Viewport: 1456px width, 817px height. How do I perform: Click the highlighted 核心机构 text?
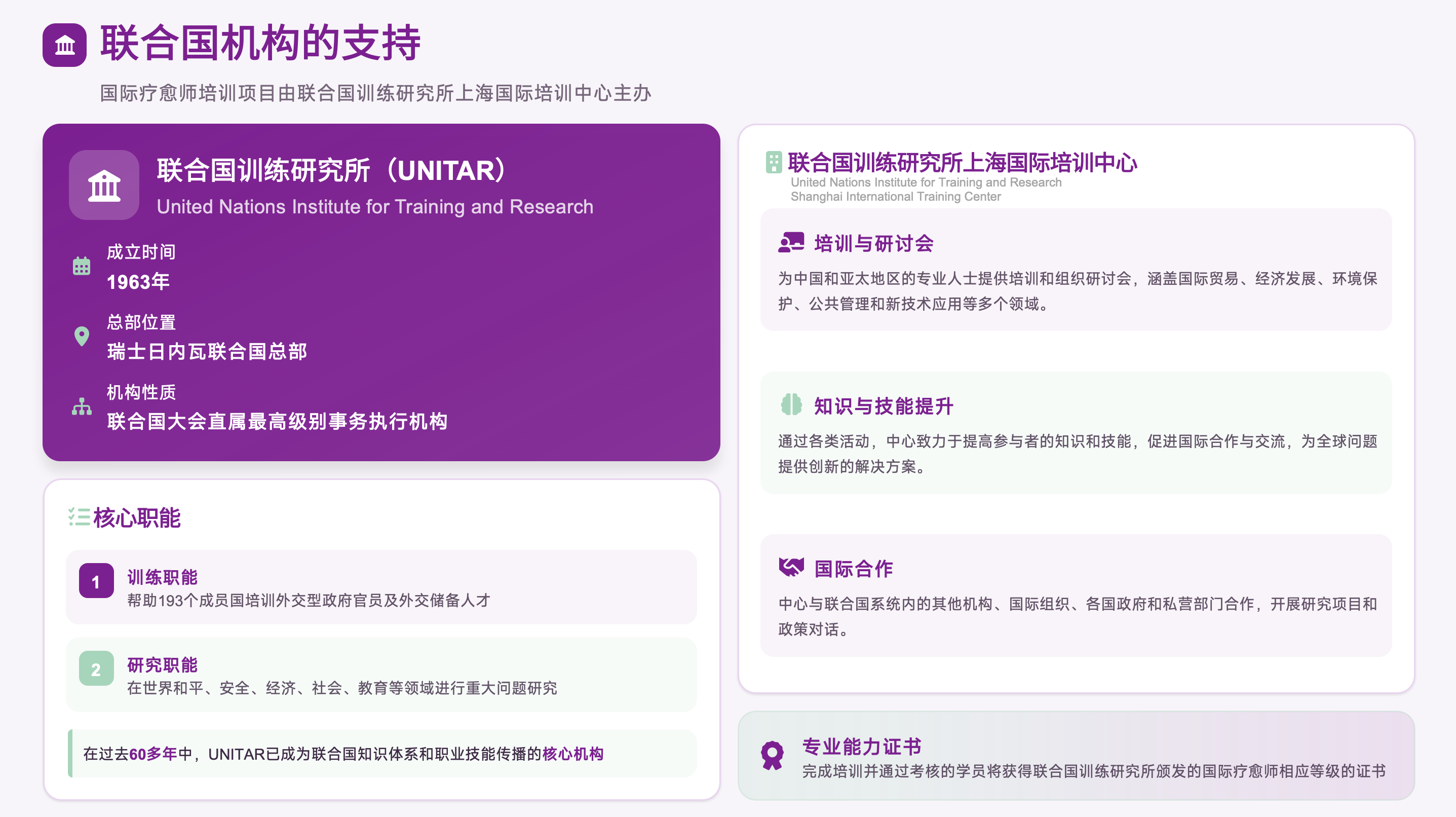pos(573,754)
